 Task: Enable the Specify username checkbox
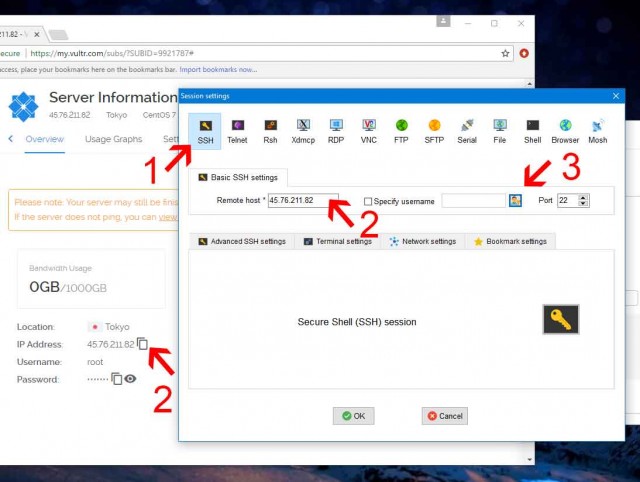point(368,201)
